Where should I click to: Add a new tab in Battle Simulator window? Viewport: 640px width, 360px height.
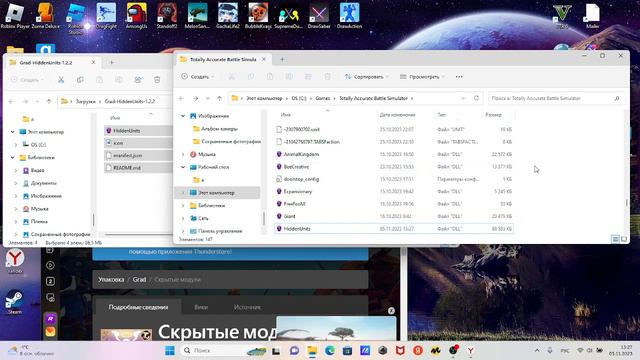coord(282,60)
